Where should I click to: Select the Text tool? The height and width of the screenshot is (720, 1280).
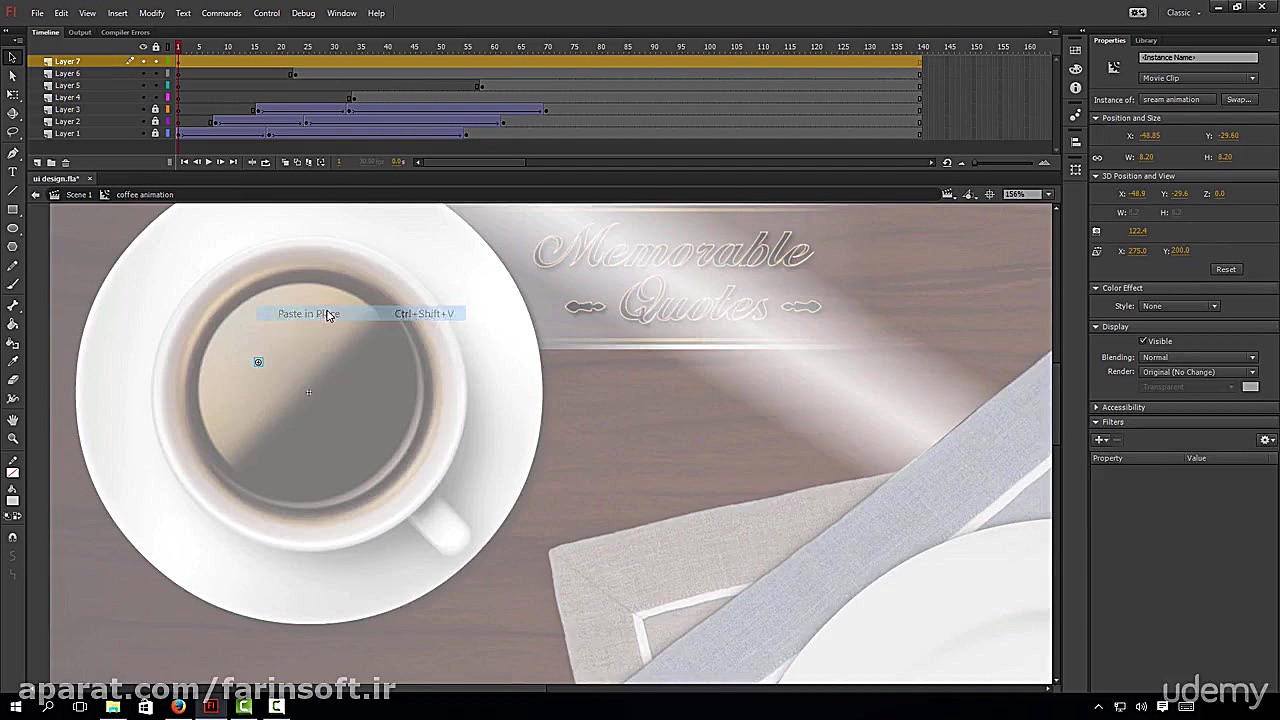pyautogui.click(x=13, y=172)
